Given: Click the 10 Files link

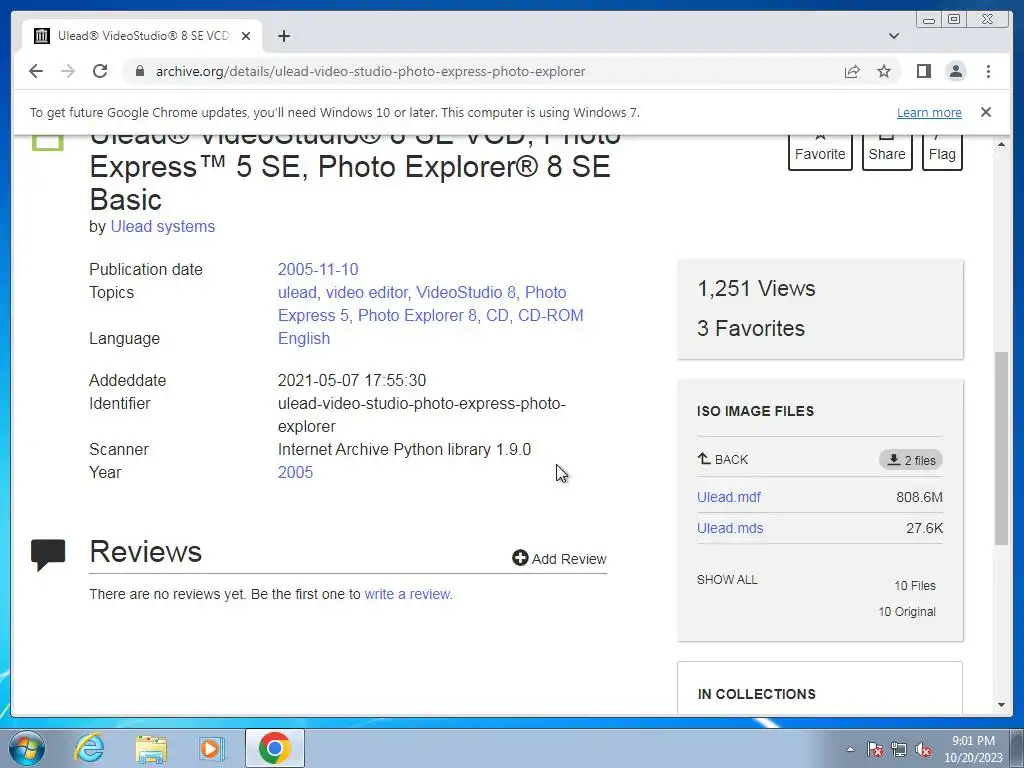Looking at the screenshot, I should [914, 585].
